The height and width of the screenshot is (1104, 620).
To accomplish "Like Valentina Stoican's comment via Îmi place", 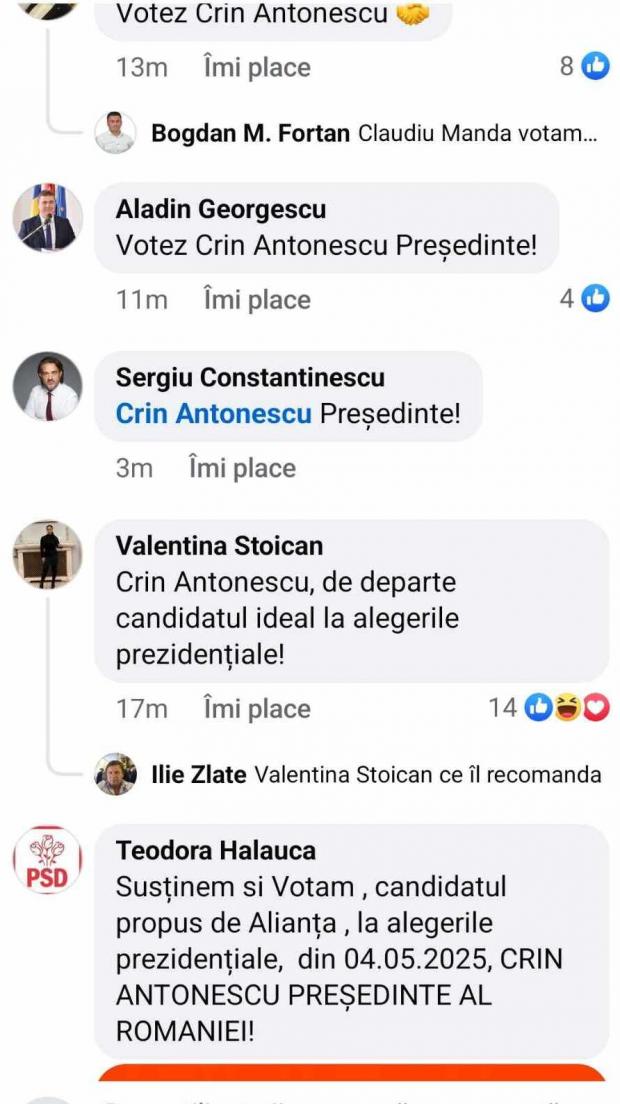I will tap(257, 709).
